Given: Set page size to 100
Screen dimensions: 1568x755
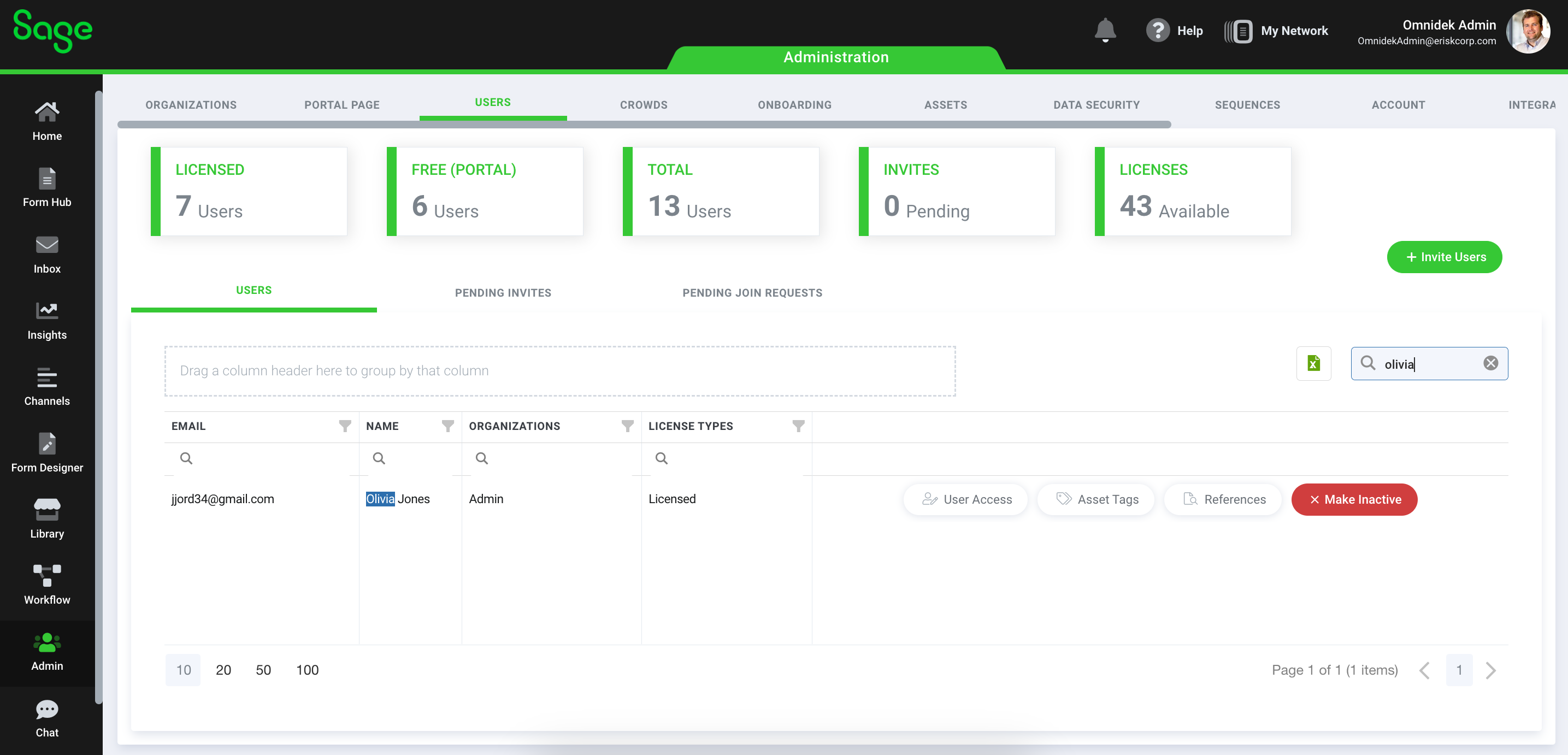Looking at the screenshot, I should click(308, 670).
